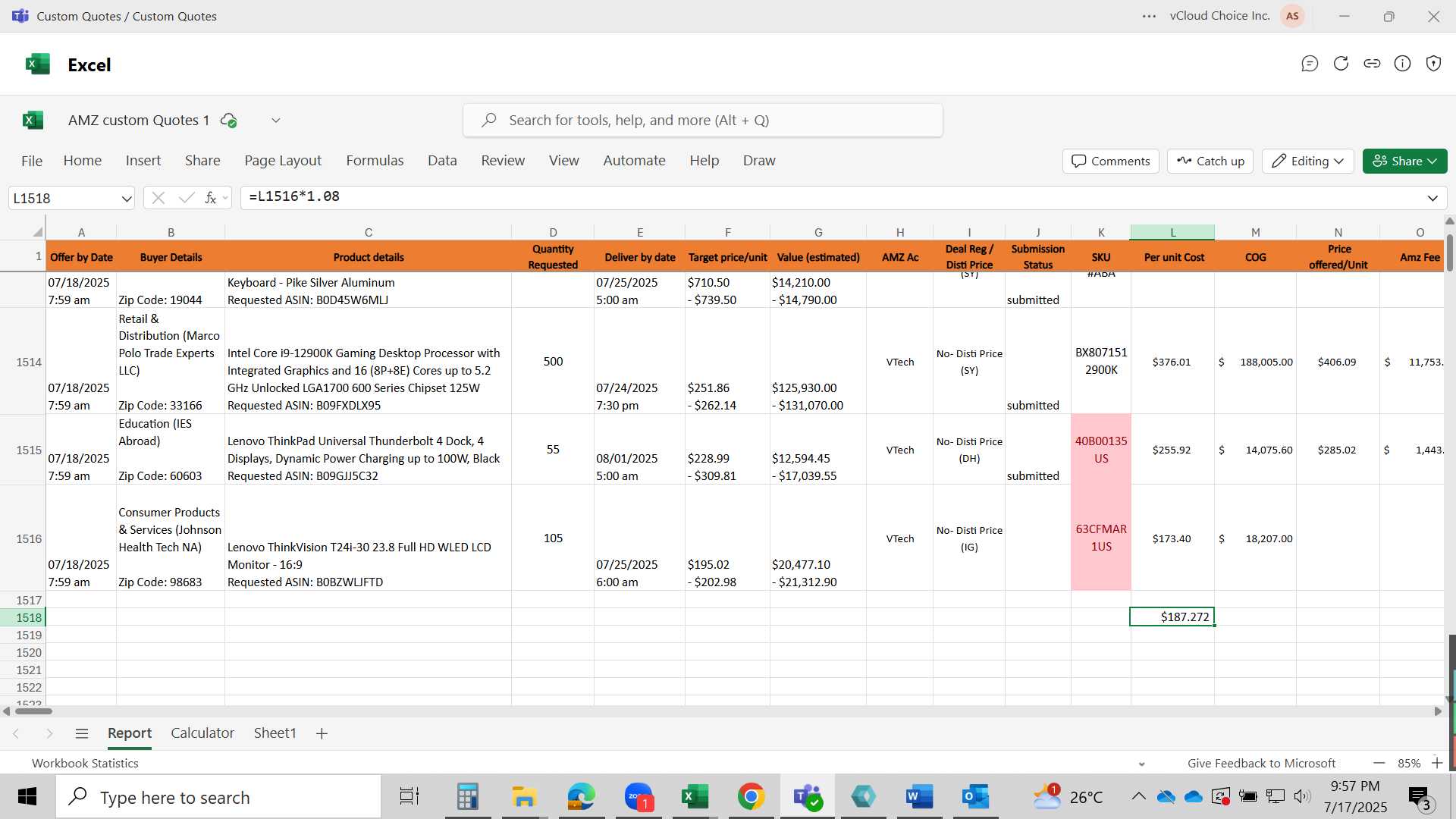
Task: Expand the formula bar
Action: click(1432, 198)
